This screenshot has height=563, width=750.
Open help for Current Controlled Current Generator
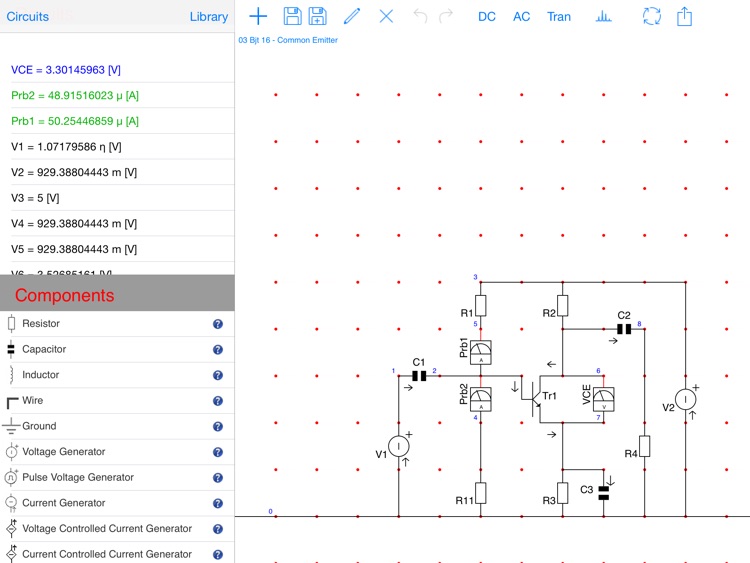click(x=218, y=554)
